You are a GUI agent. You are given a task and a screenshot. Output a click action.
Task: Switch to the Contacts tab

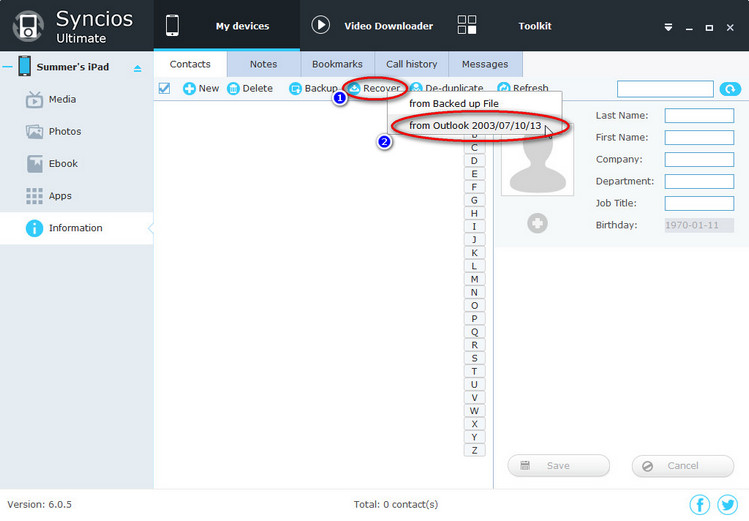190,64
